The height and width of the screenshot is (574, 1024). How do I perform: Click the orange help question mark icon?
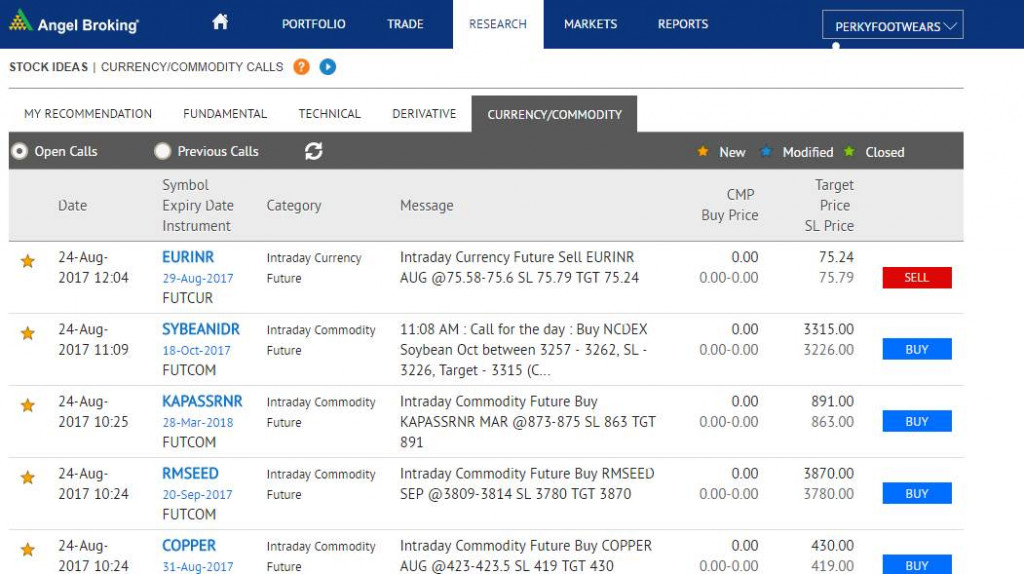pos(301,67)
